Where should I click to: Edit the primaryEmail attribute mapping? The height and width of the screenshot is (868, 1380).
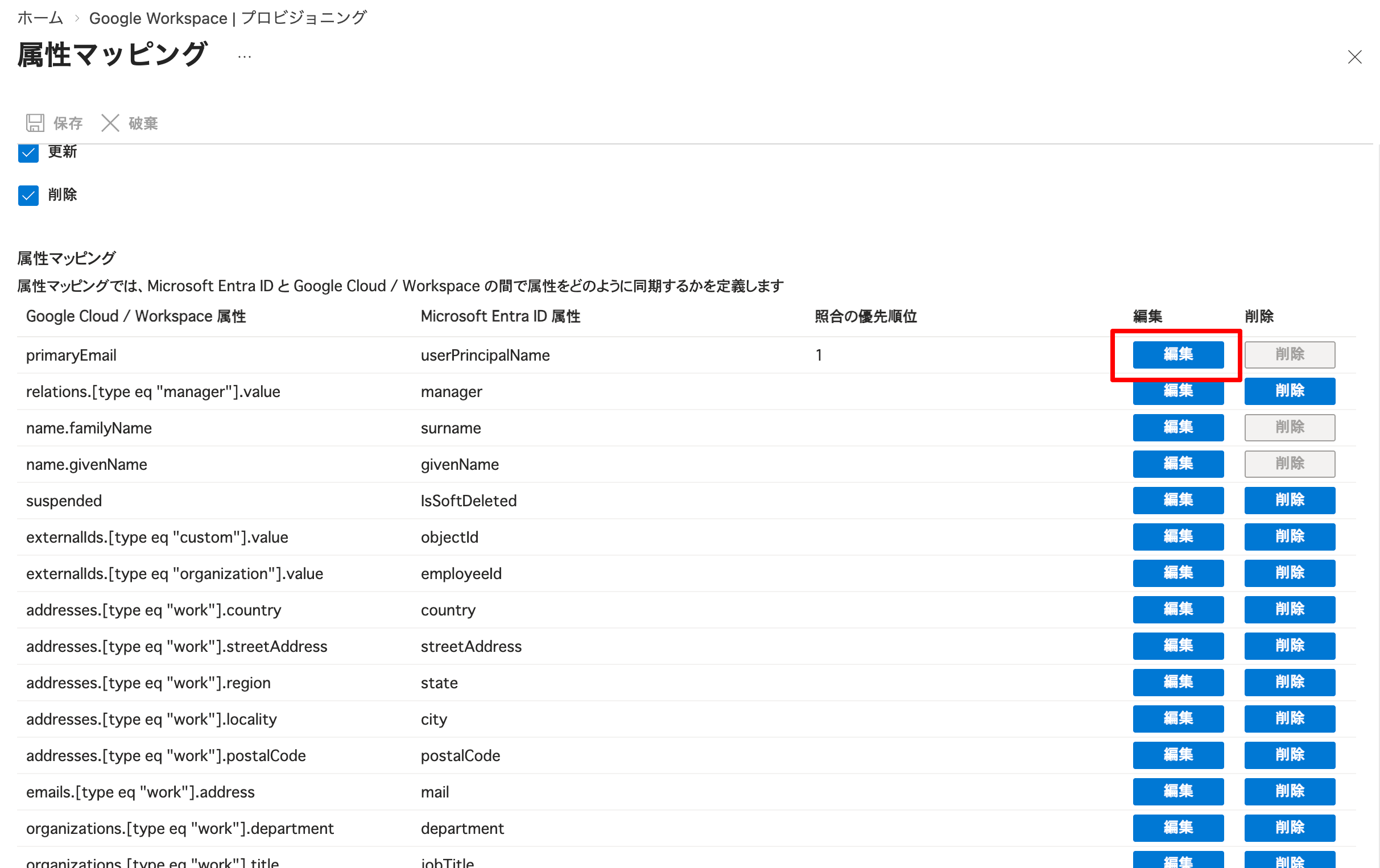point(1177,354)
